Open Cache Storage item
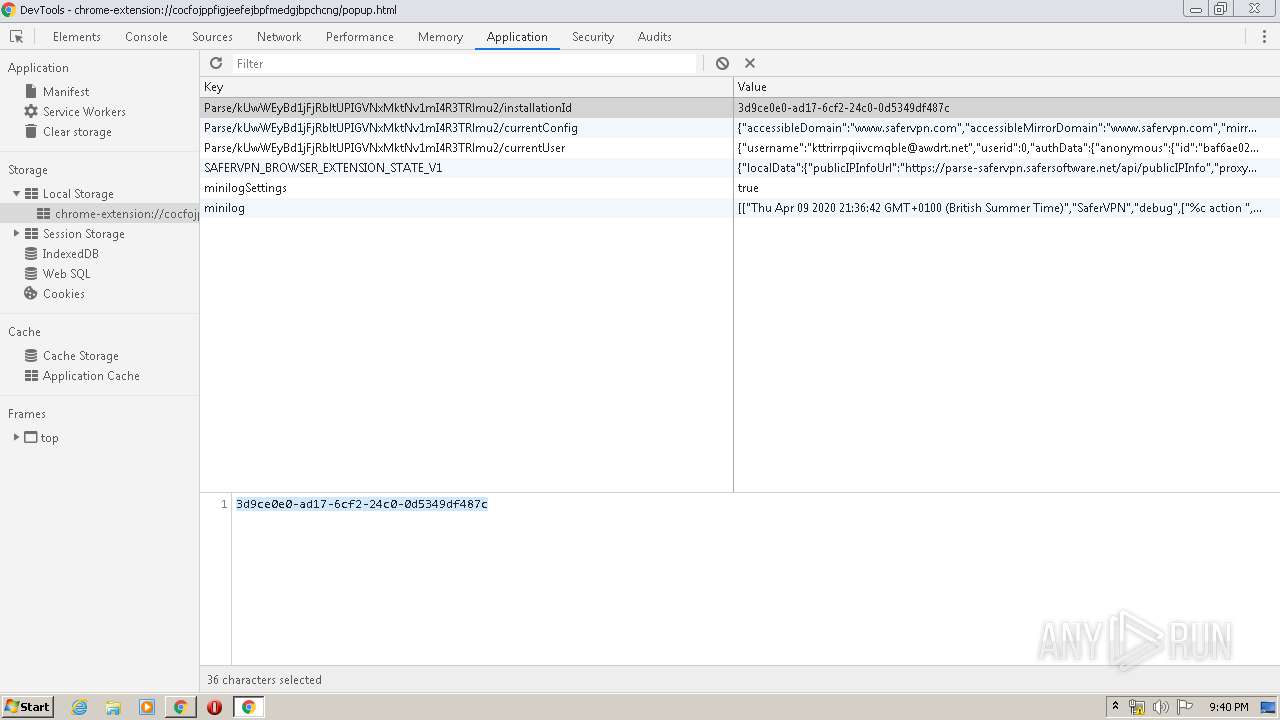Screen dimensions: 1280x720 [80, 356]
